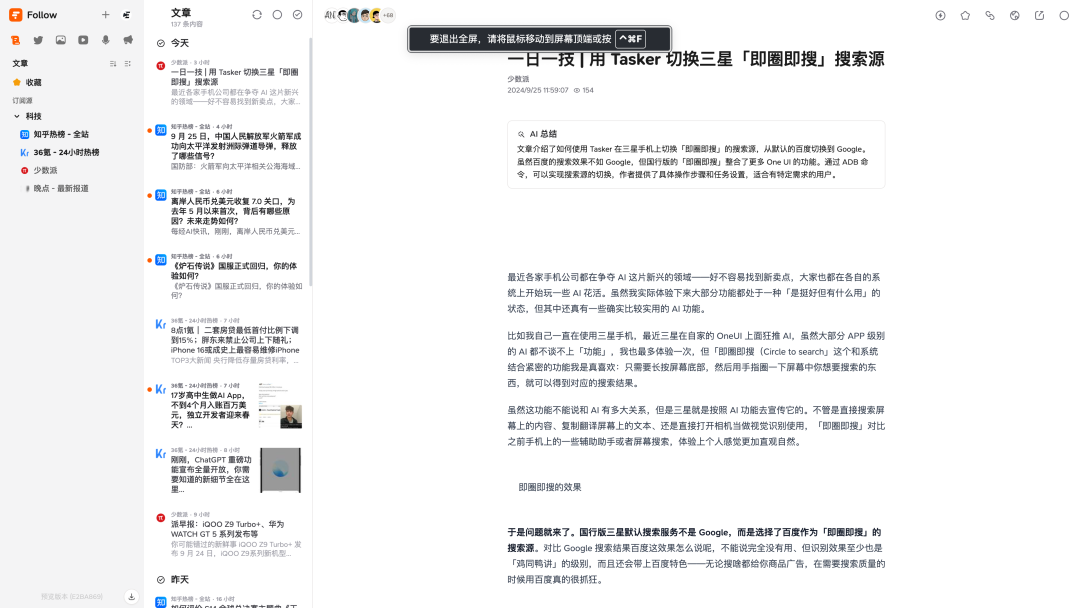Collapse the 科技 category chevron
The width and height of the screenshot is (1080, 608).
17,116
